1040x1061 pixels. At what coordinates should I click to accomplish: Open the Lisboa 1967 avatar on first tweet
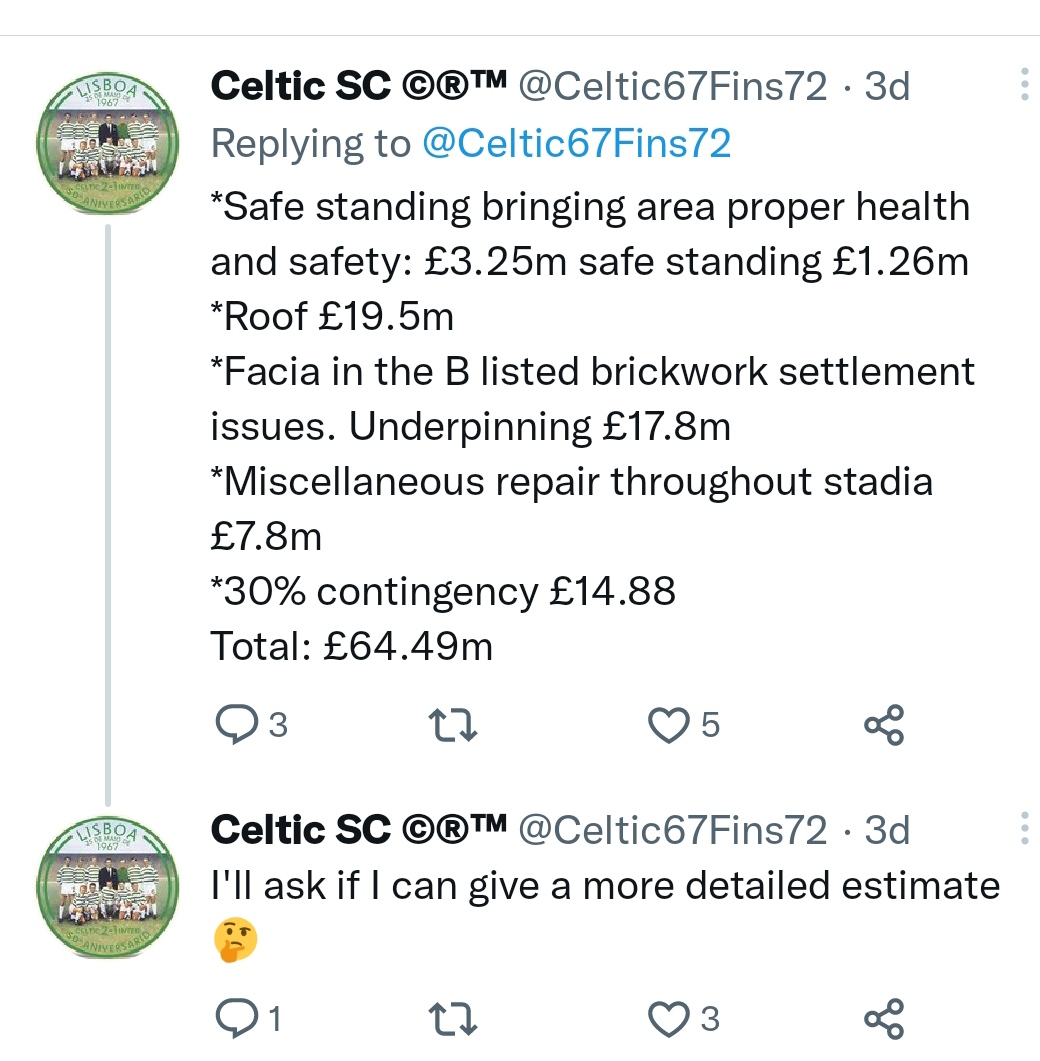click(107, 146)
